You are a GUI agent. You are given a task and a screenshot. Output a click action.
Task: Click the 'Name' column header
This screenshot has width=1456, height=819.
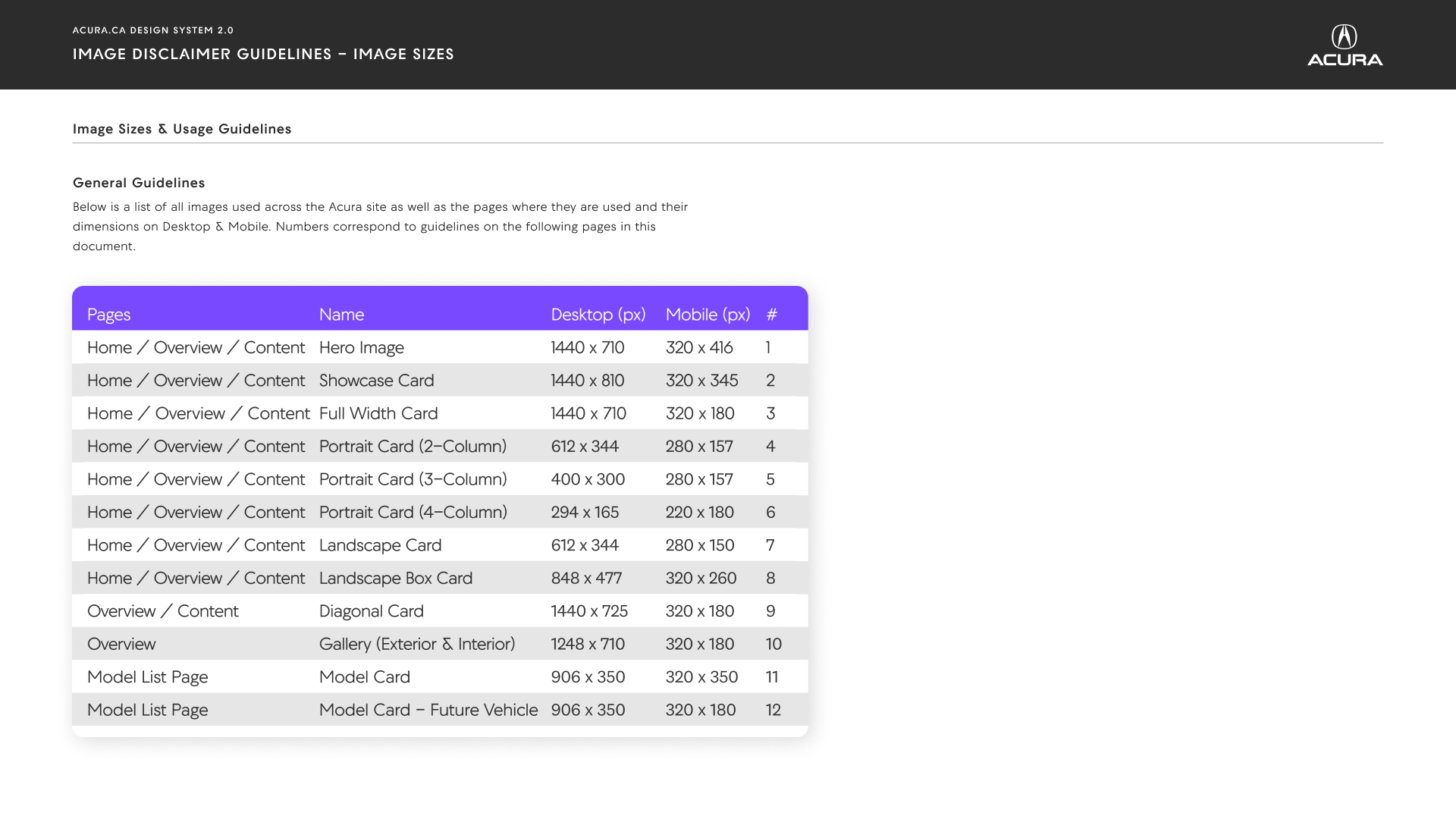[341, 315]
